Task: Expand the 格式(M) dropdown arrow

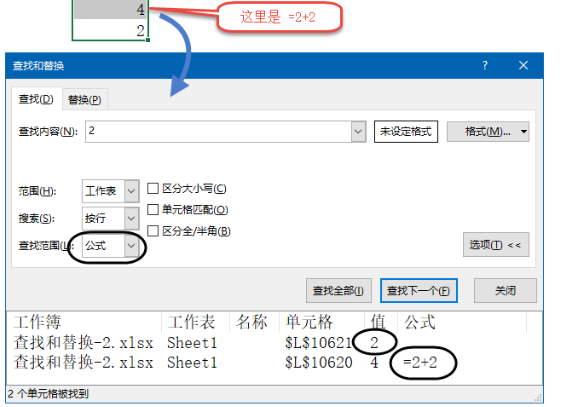Action: tap(524, 132)
